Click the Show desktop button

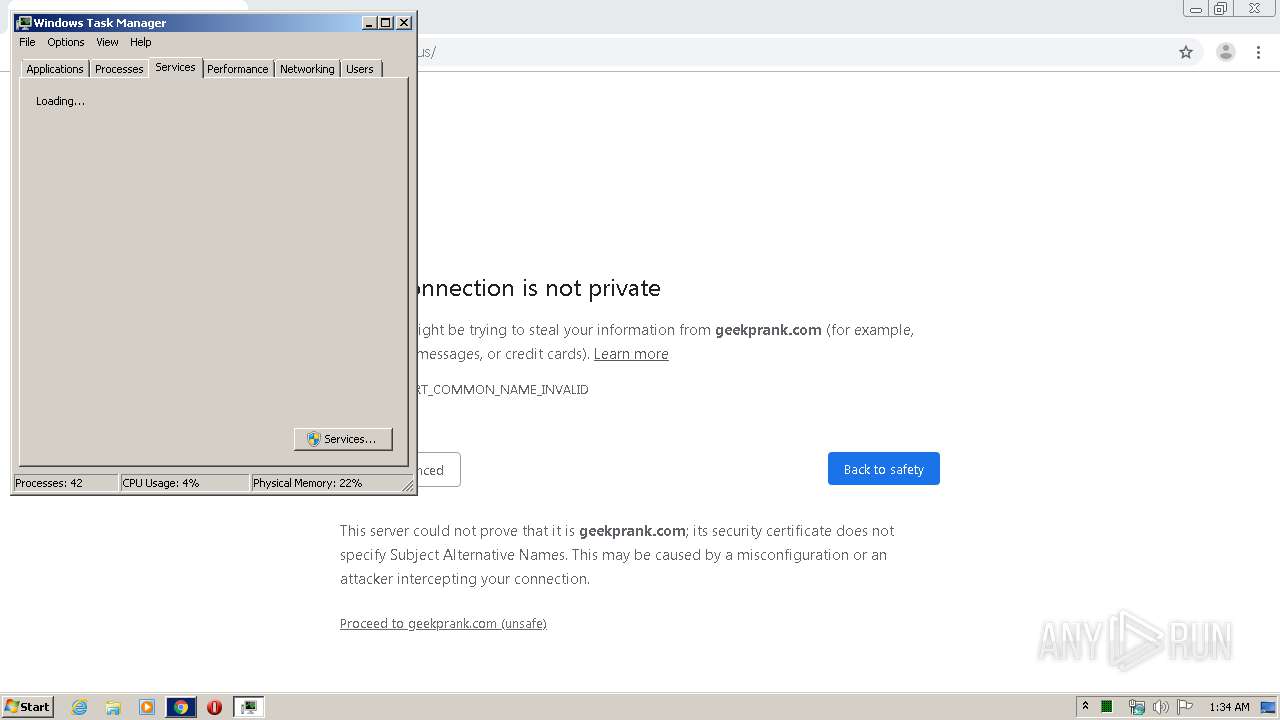[1268, 707]
